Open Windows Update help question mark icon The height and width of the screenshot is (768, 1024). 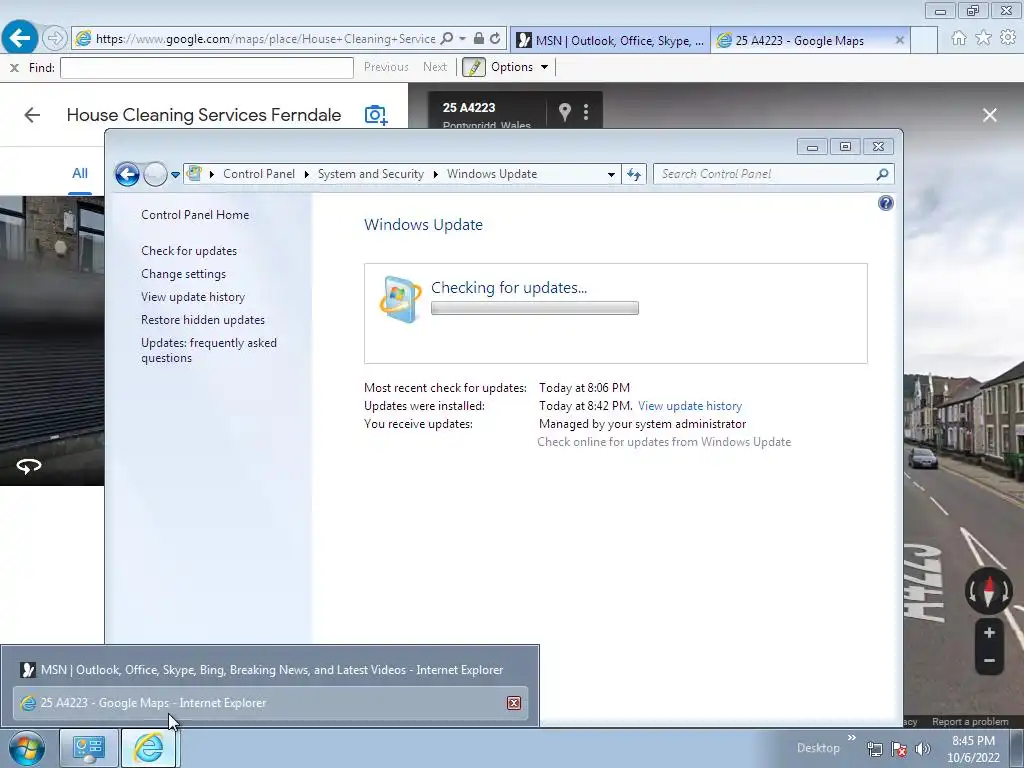pos(886,203)
